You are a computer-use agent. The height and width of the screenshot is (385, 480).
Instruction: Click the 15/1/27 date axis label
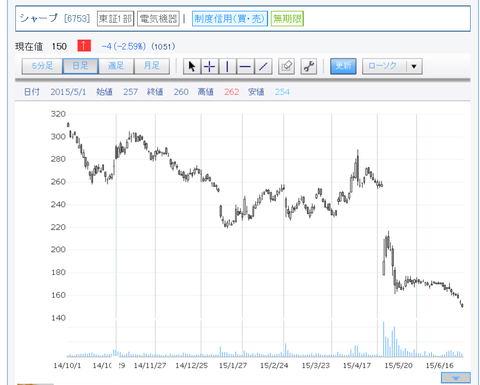click(x=233, y=365)
